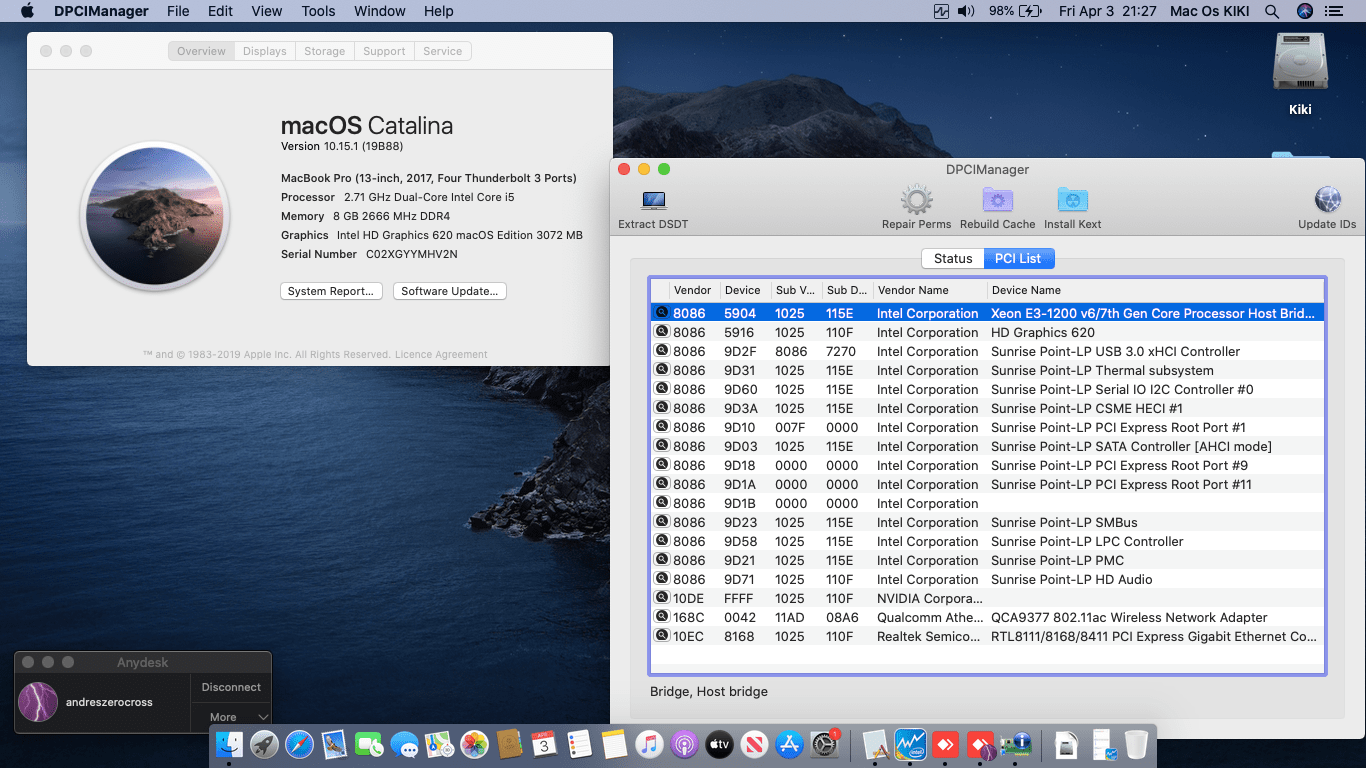1366x768 pixels.
Task: Click the Software Update button
Action: click(449, 291)
